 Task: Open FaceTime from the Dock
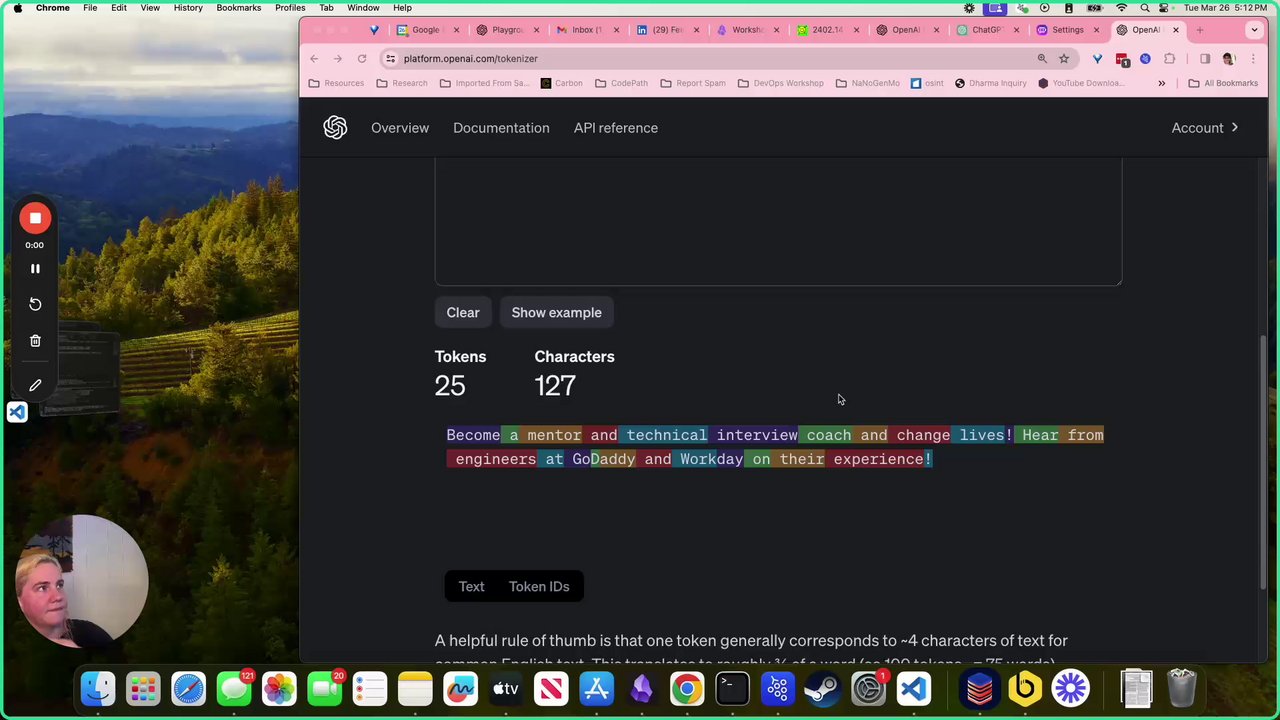click(x=324, y=689)
